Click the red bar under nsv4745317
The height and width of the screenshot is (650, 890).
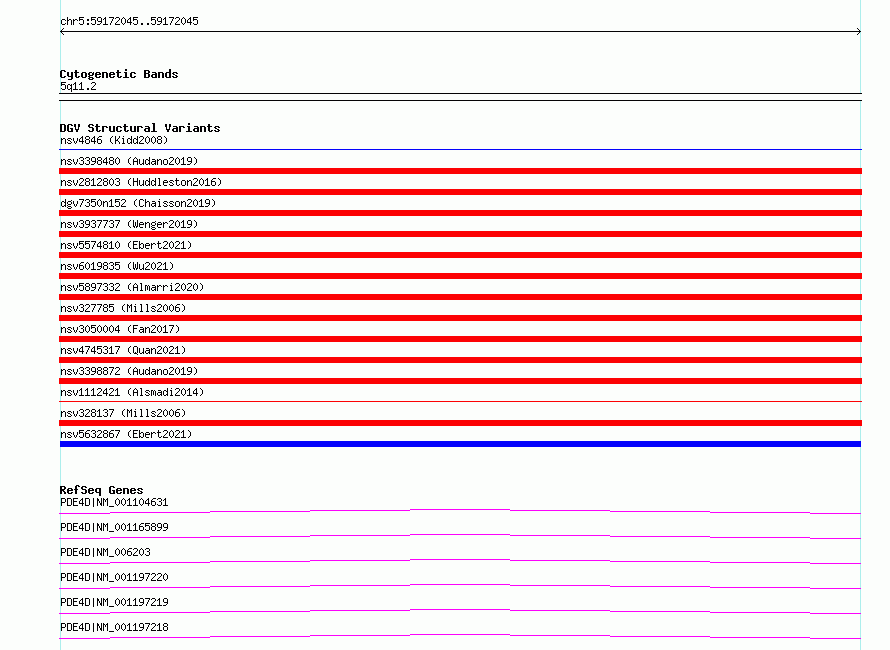coord(460,360)
